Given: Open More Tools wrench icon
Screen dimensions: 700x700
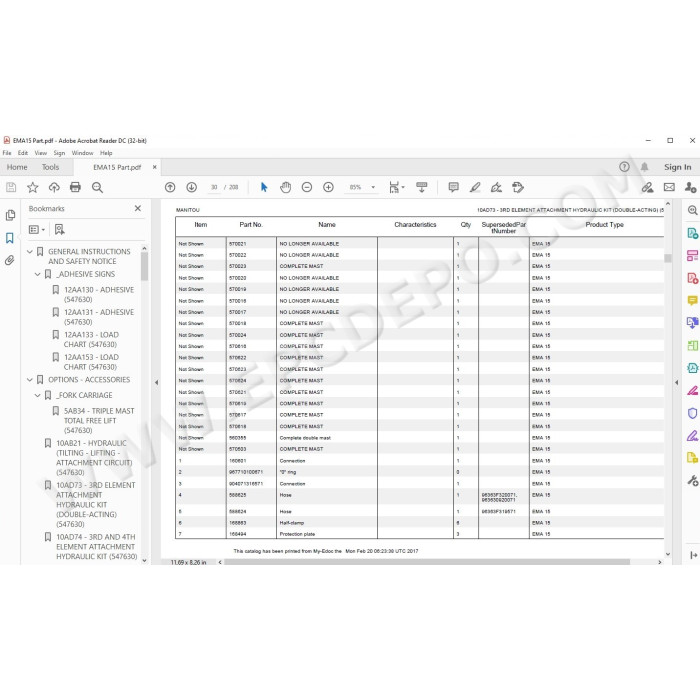Looking at the screenshot, I should pyautogui.click(x=692, y=480).
